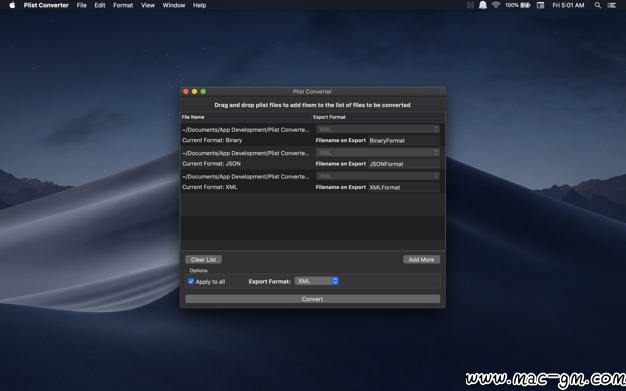Click the Add More button
The image size is (626, 391).
coord(421,260)
